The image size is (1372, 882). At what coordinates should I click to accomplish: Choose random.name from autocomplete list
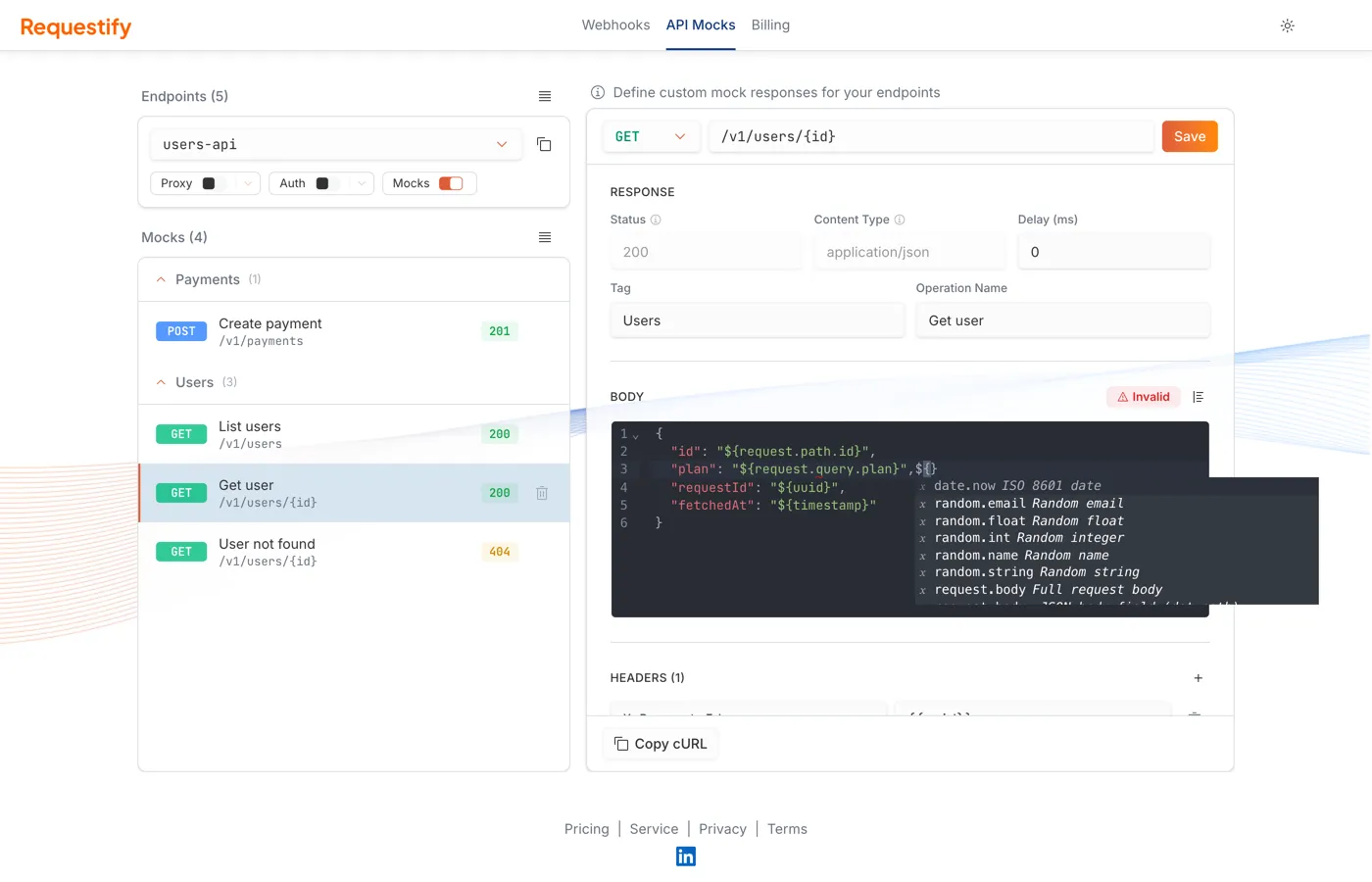click(x=1117, y=556)
